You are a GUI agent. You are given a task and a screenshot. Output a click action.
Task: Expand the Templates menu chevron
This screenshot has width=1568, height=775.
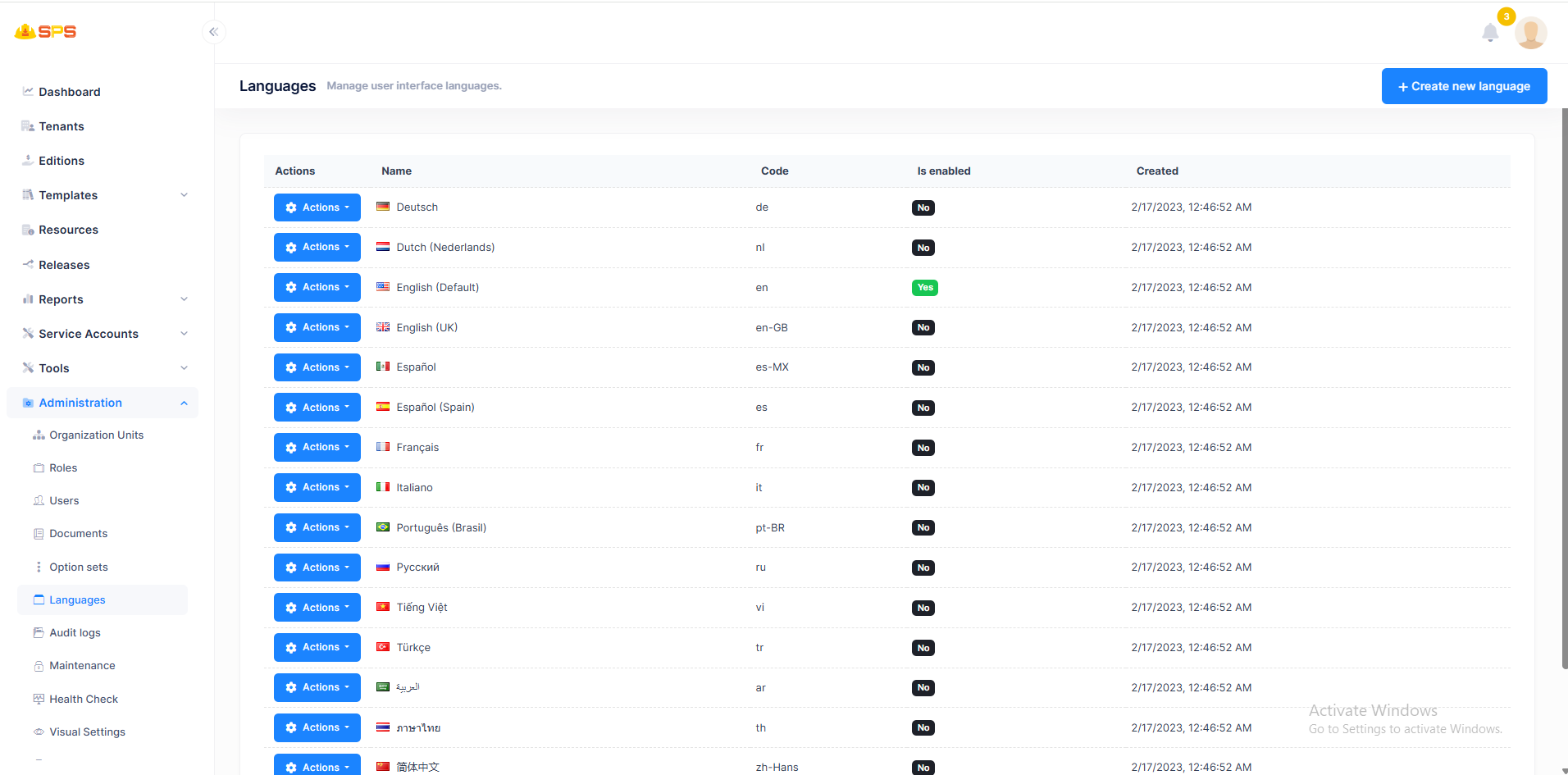coord(184,195)
